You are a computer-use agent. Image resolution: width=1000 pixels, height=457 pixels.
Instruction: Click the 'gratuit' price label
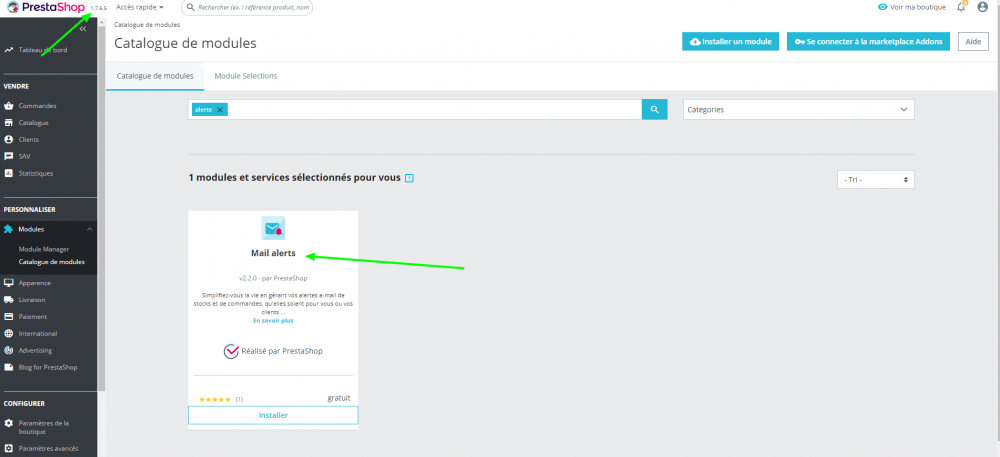339,398
